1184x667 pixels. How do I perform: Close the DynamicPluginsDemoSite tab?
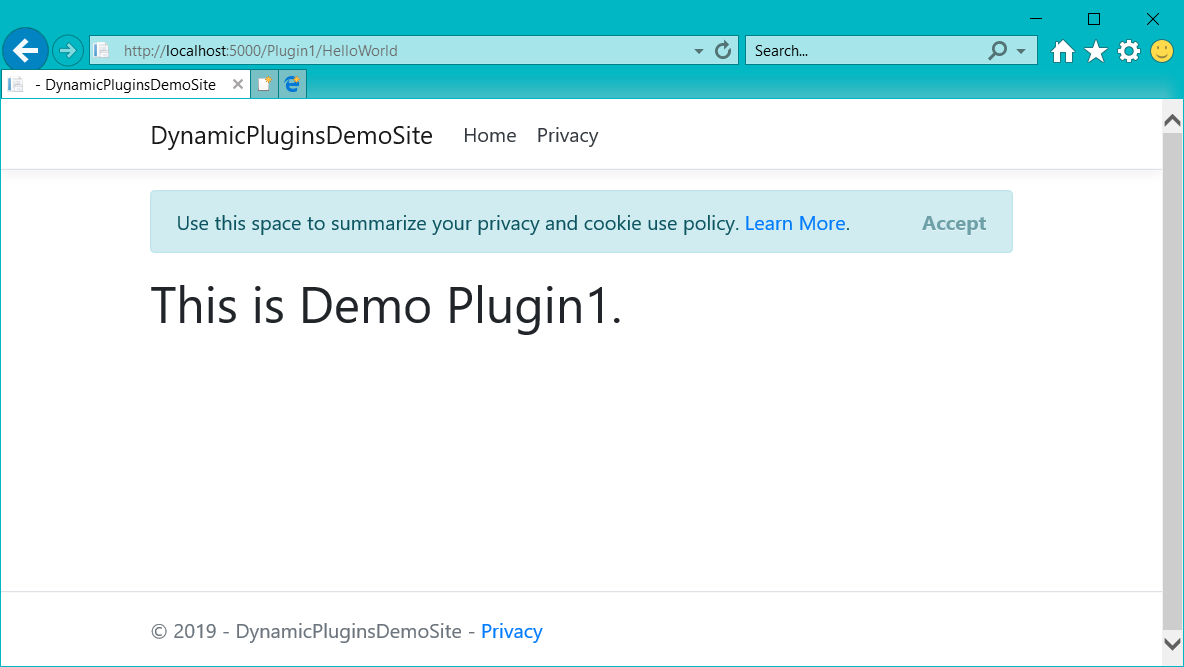pyautogui.click(x=237, y=84)
